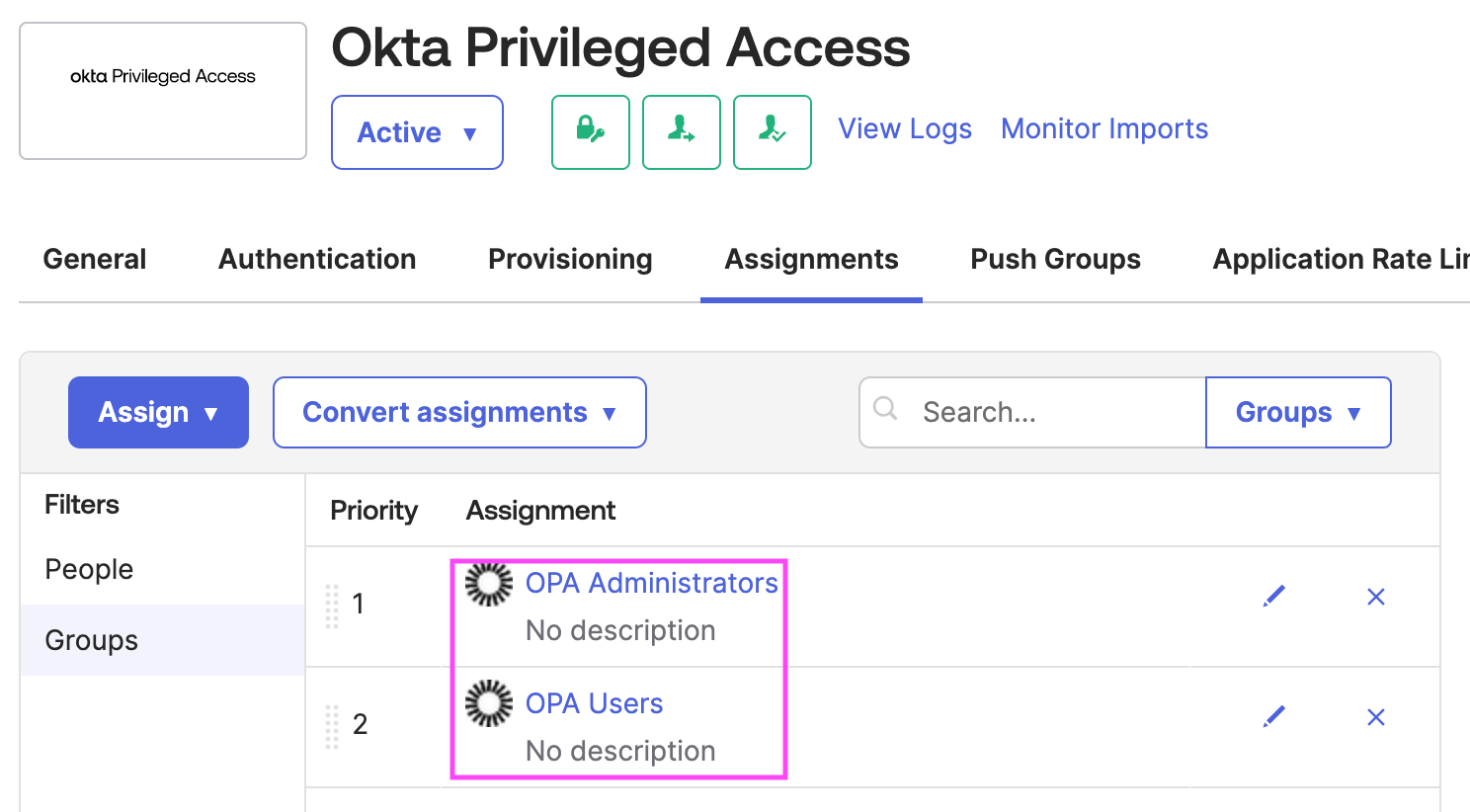1470x812 pixels.
Task: Open the Assign dropdown
Action: pyautogui.click(x=157, y=412)
